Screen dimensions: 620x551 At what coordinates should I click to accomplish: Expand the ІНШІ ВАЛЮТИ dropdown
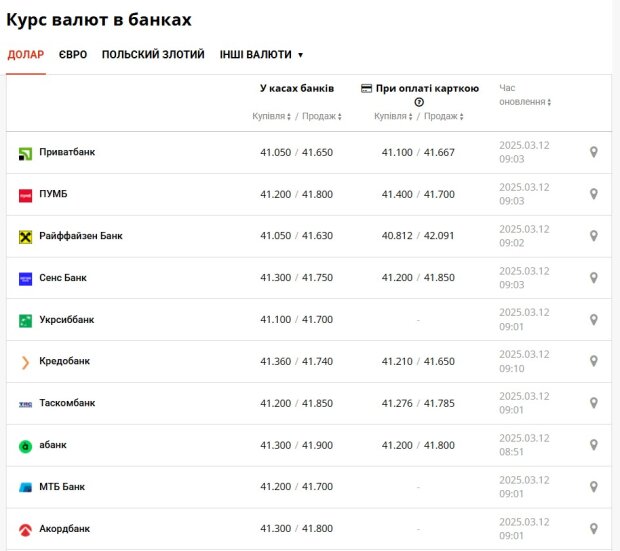tap(261, 55)
